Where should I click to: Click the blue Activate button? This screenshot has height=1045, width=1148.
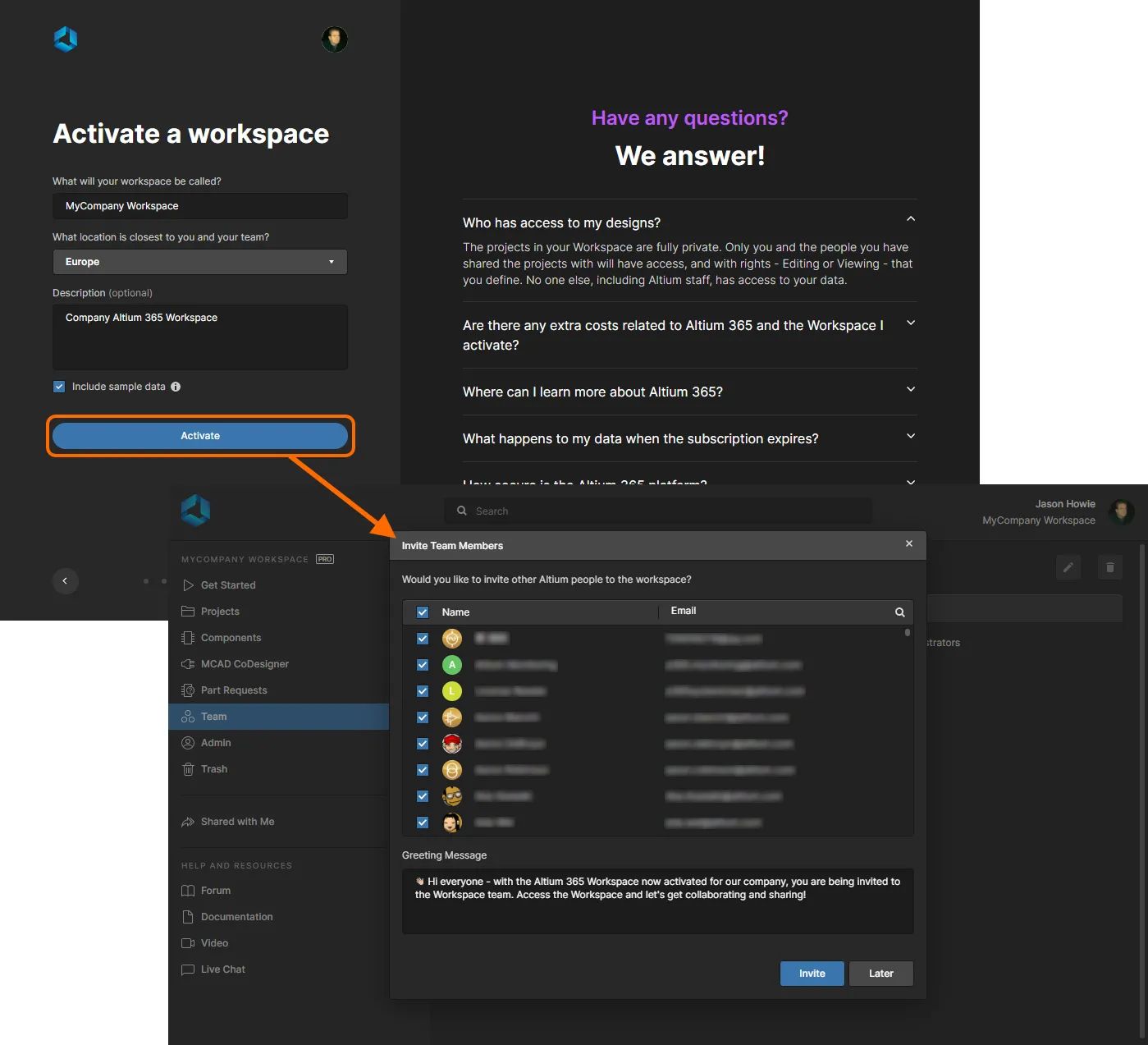(200, 436)
